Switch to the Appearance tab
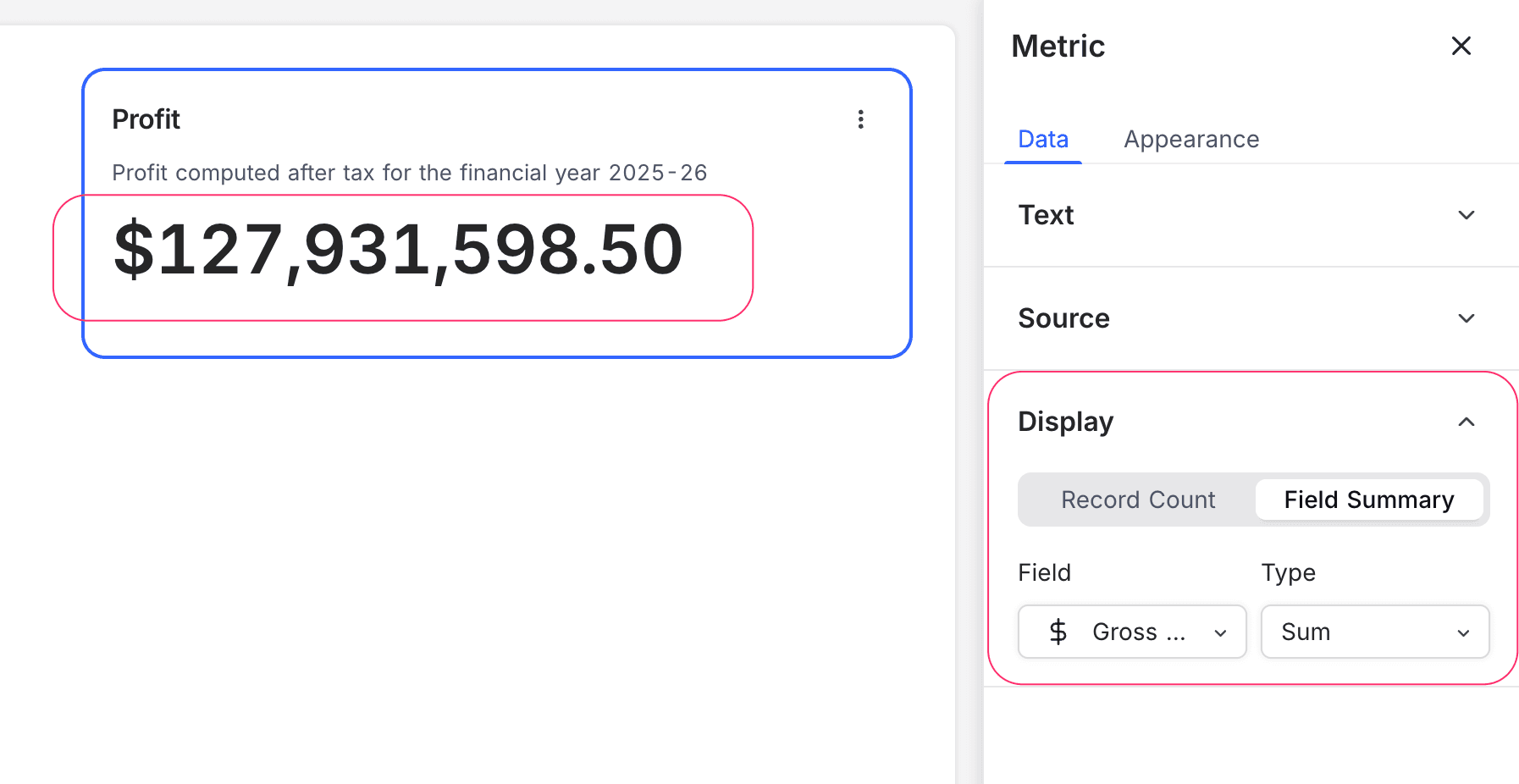1519x784 pixels. coord(1190,139)
